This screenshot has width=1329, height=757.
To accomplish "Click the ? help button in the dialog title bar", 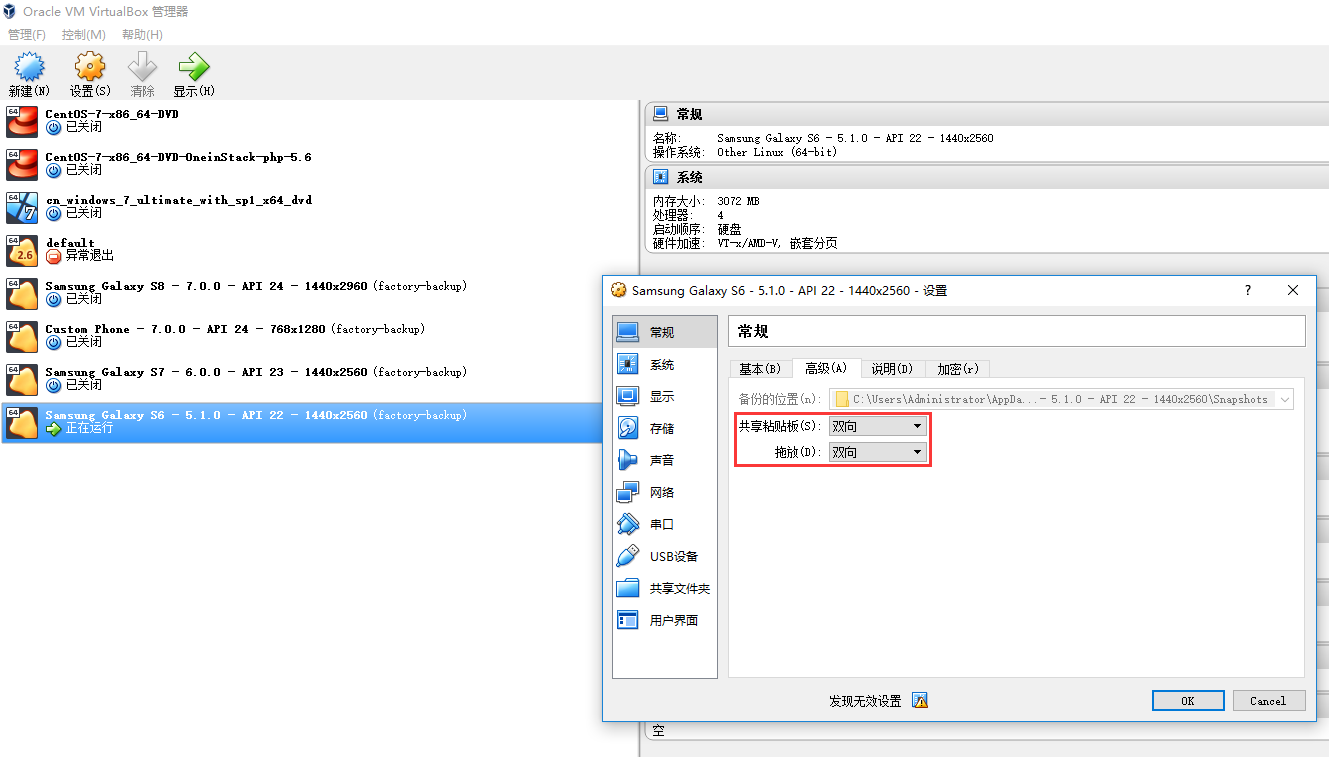I will click(1247, 290).
